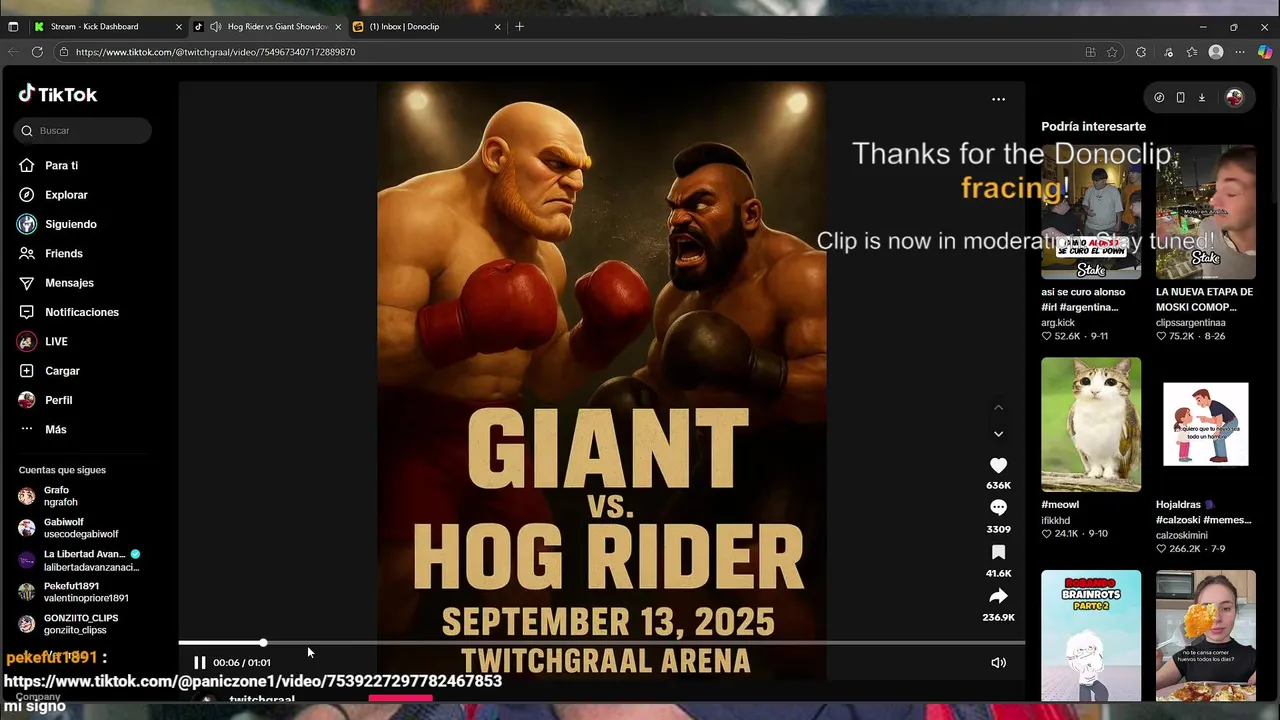Add page to favorites with star icon
The width and height of the screenshot is (1280, 720).
[1112, 52]
